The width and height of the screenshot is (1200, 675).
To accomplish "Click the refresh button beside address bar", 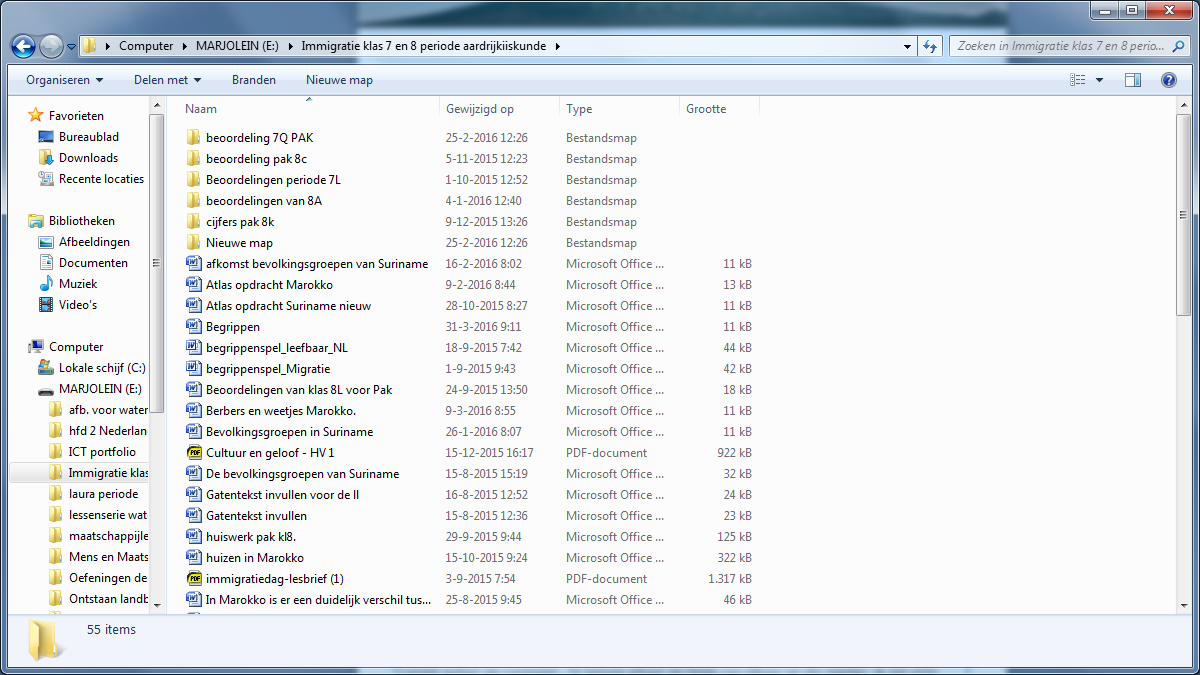I will click(x=930, y=46).
